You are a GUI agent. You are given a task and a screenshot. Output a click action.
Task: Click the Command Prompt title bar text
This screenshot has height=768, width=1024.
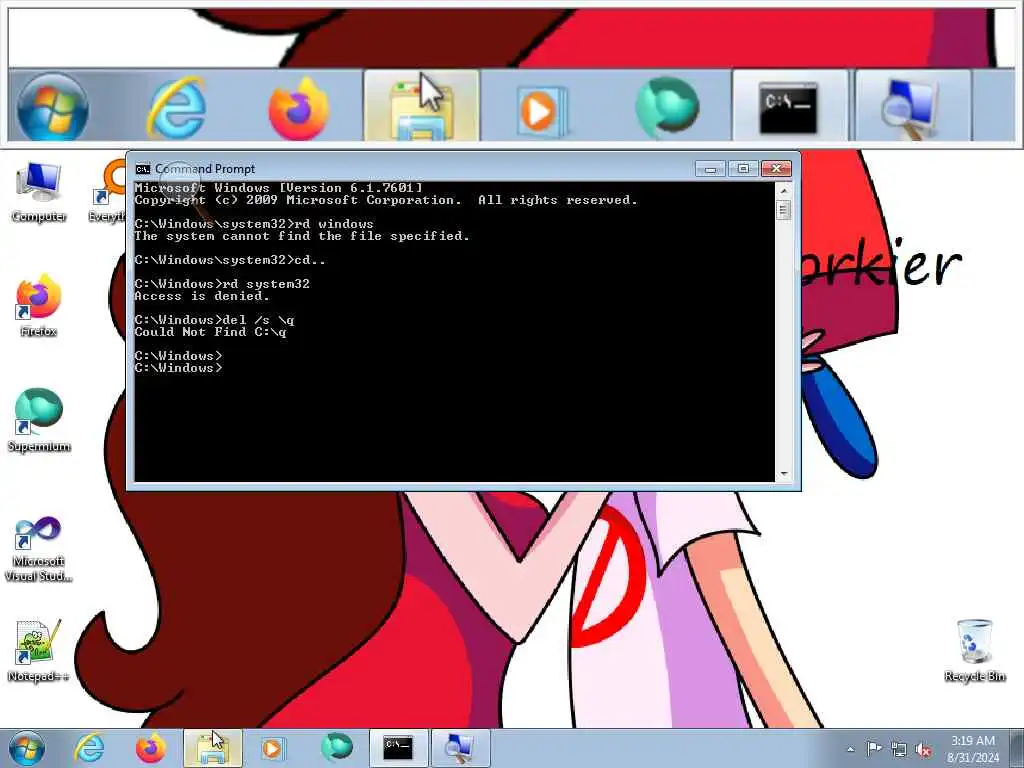click(204, 169)
